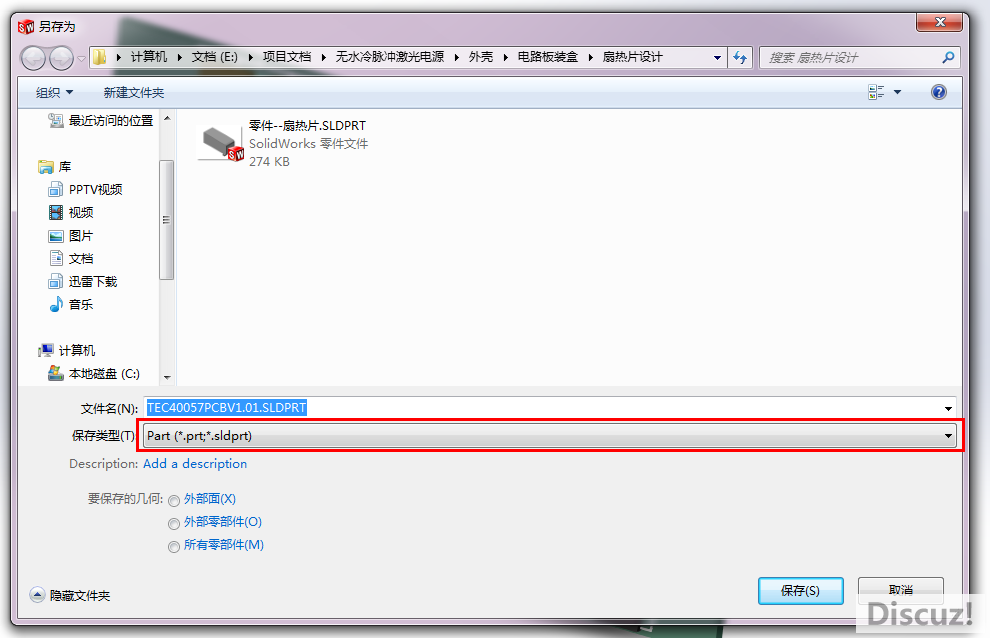Screen dimensions: 990x638
Task: Open the blue help question-mark icon
Action: (x=939, y=92)
